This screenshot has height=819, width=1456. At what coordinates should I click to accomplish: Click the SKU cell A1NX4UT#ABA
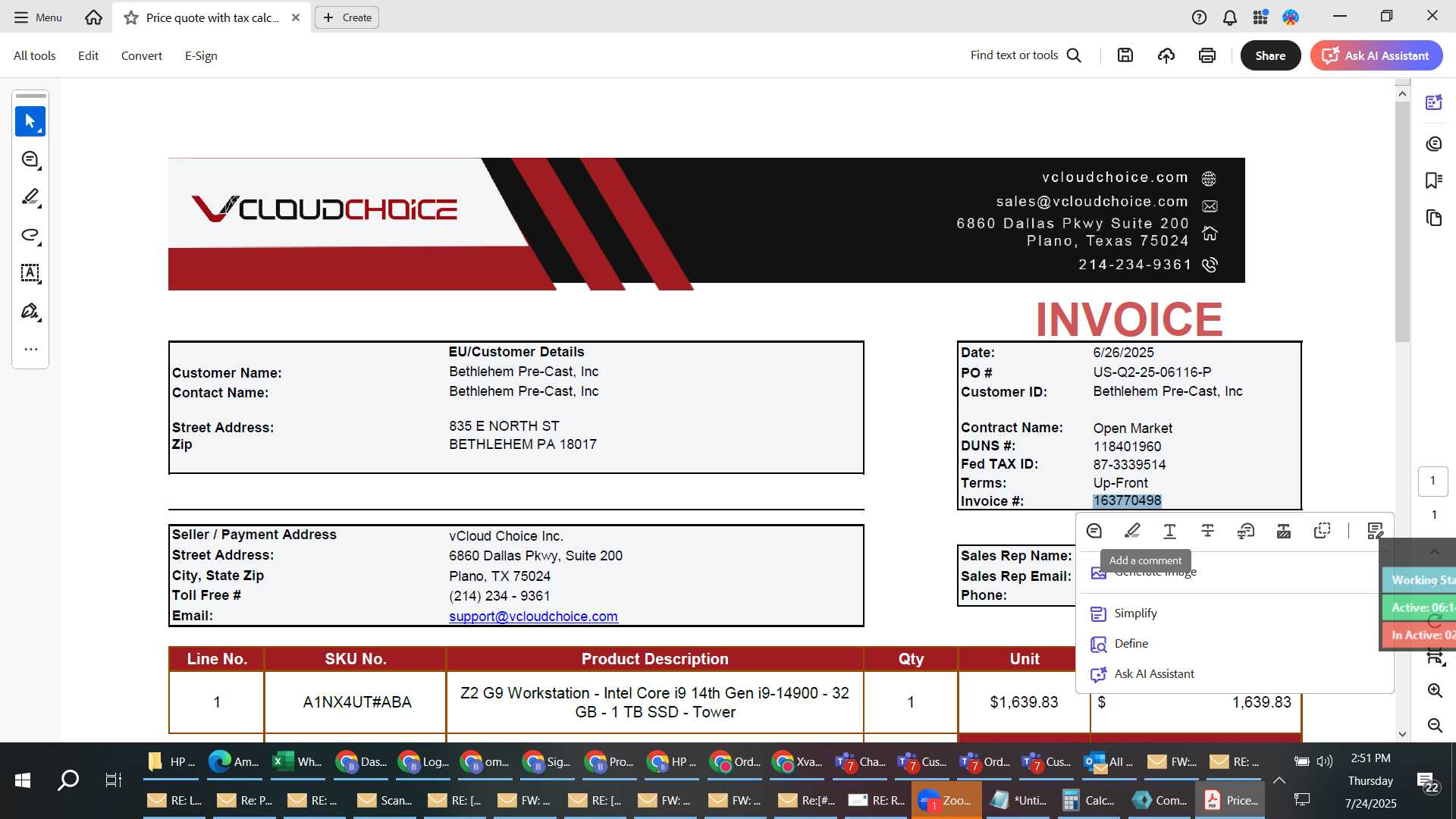point(357,702)
